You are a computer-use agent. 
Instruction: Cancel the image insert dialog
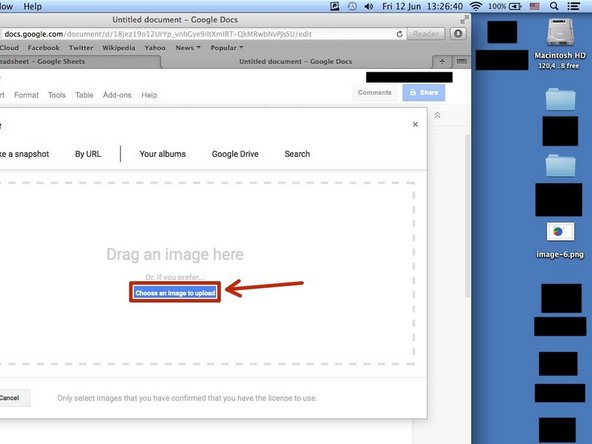click(14, 398)
